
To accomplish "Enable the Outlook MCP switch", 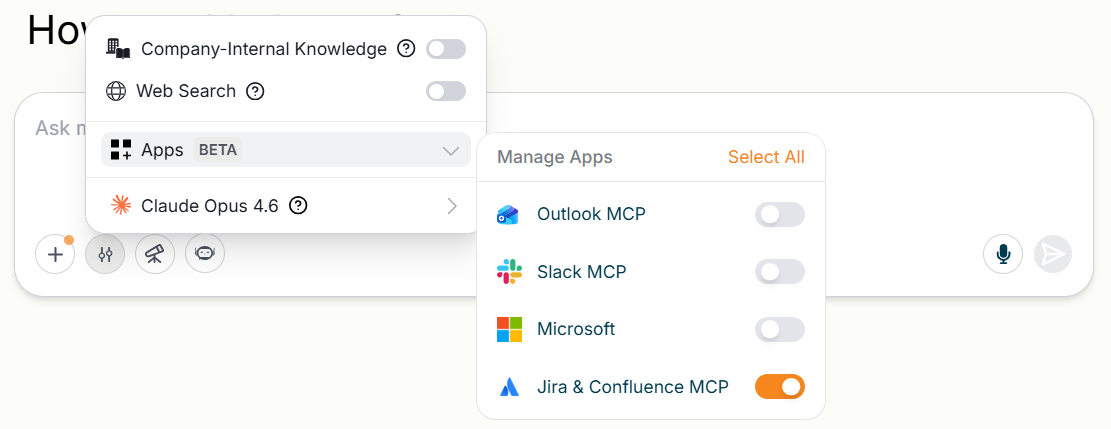I will tap(779, 214).
